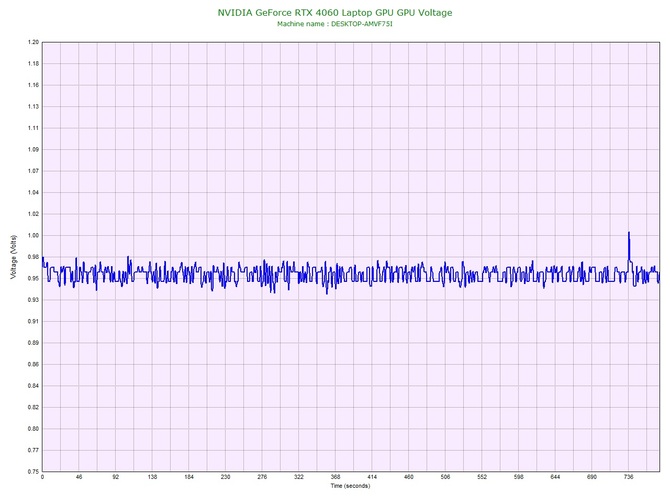Click the 598 tick on the time axis
Image resolution: width=670 pixels, height=503 pixels.
click(519, 477)
